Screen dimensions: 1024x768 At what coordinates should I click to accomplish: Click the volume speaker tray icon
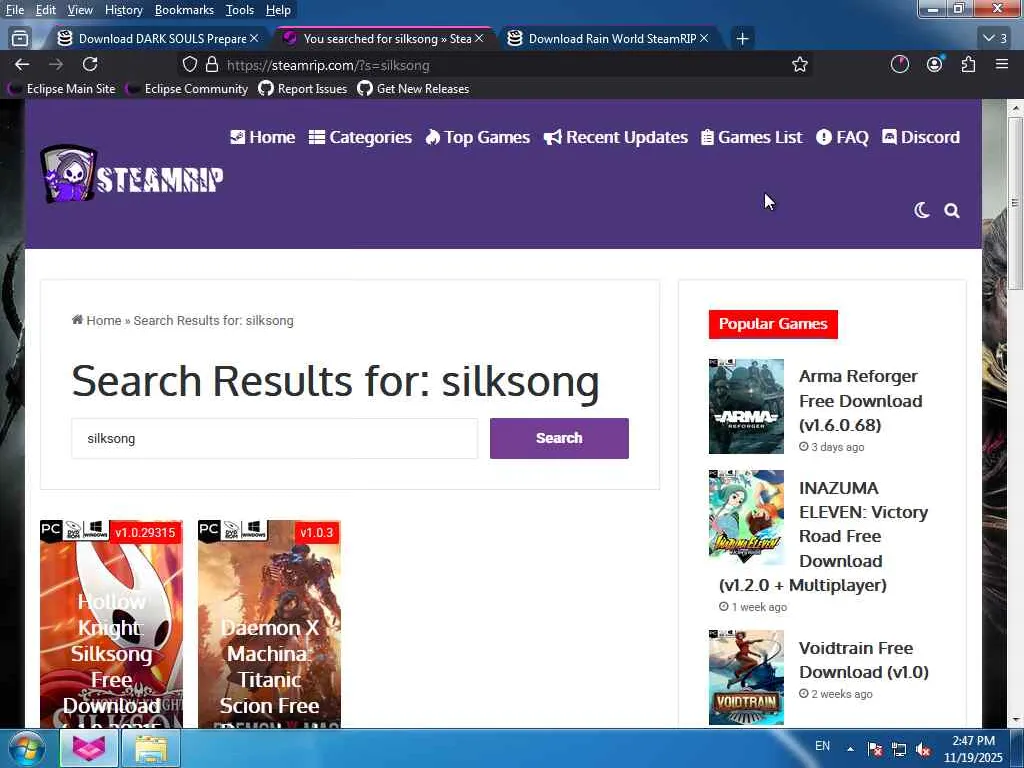coord(923,750)
